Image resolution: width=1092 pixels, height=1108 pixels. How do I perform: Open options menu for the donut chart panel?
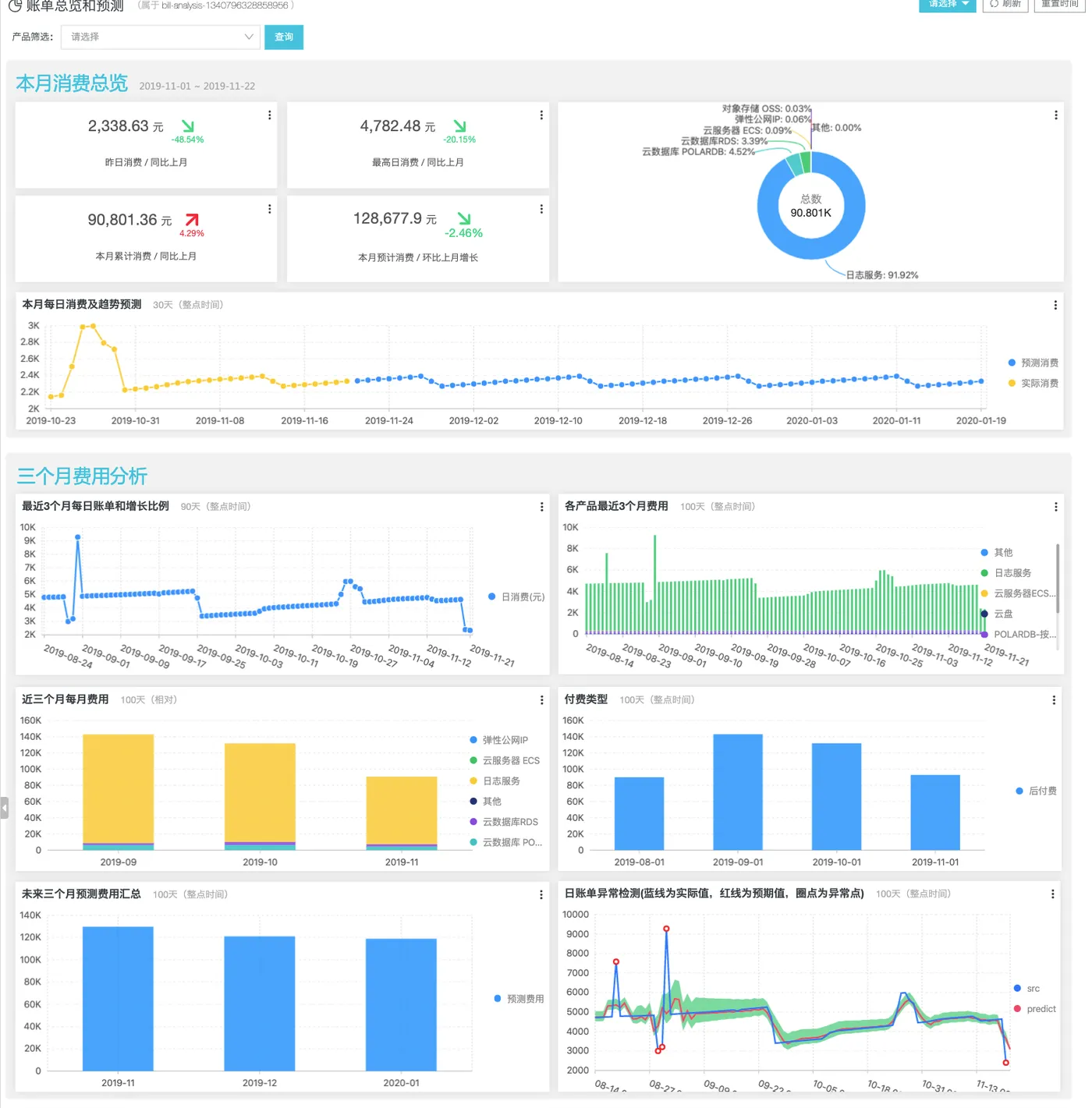[1056, 115]
